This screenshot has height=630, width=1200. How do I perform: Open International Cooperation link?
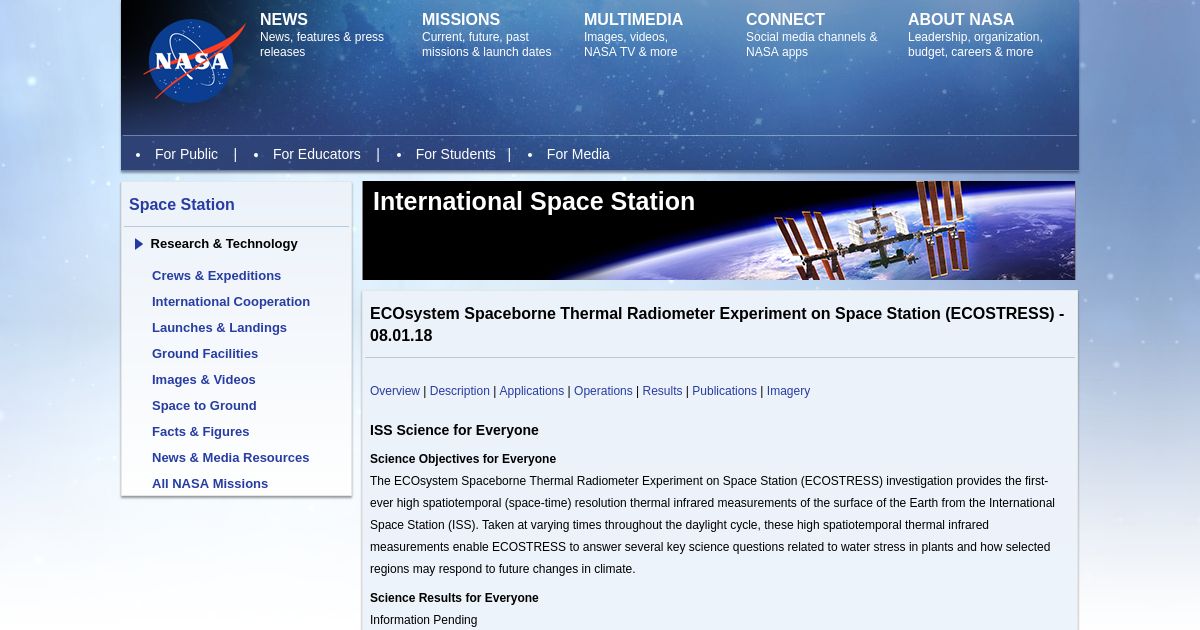point(231,302)
